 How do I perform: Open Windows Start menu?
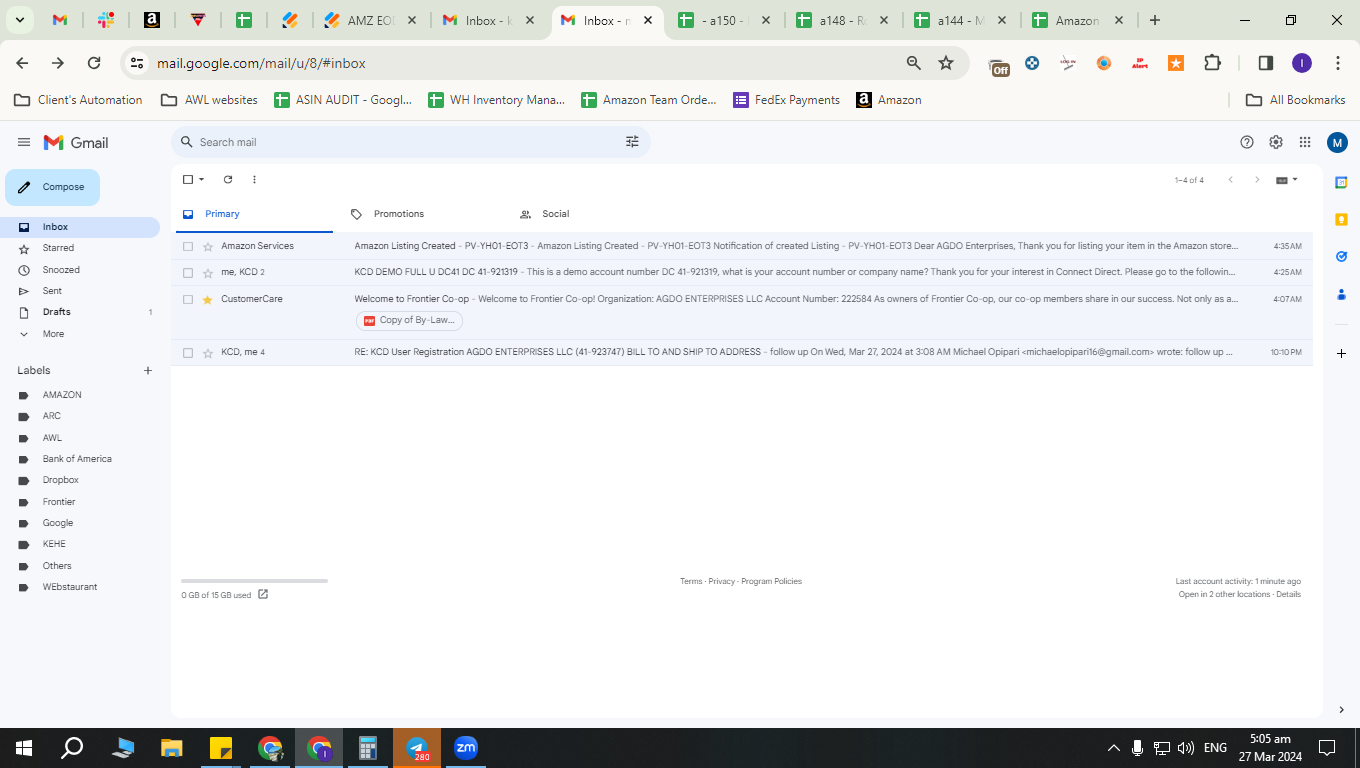[23, 748]
